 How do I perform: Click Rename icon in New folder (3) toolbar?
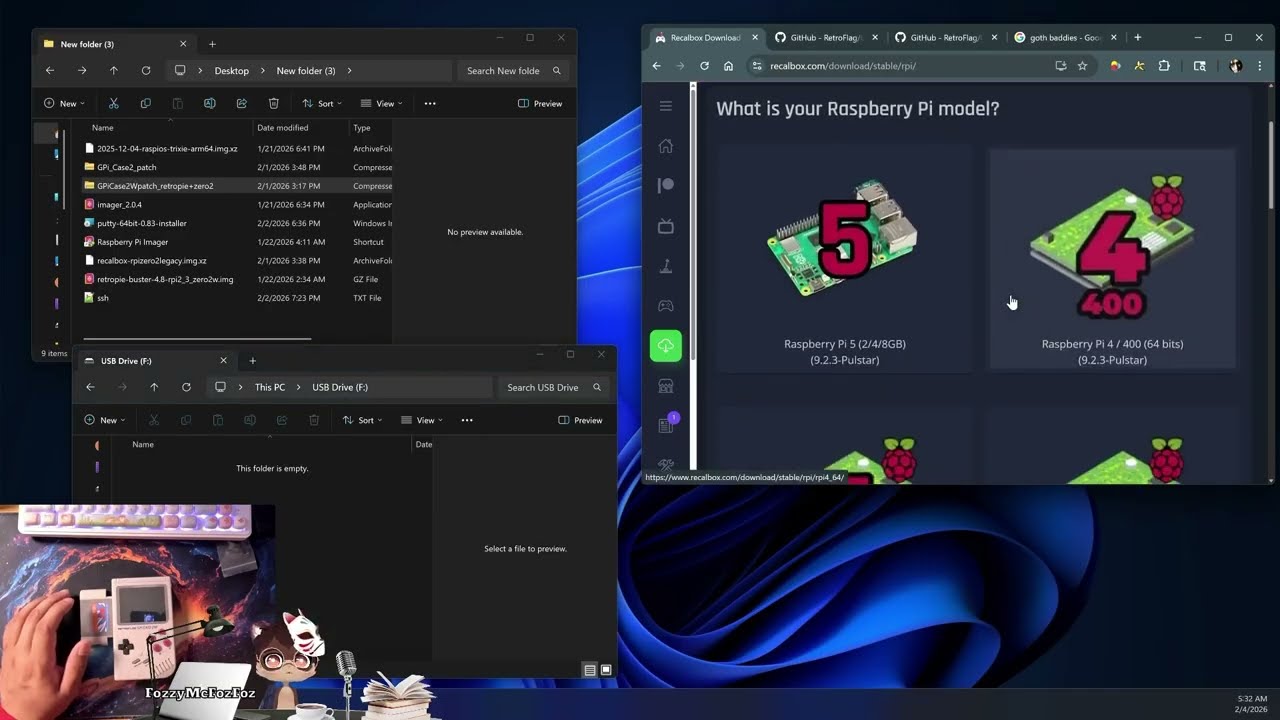pos(210,103)
